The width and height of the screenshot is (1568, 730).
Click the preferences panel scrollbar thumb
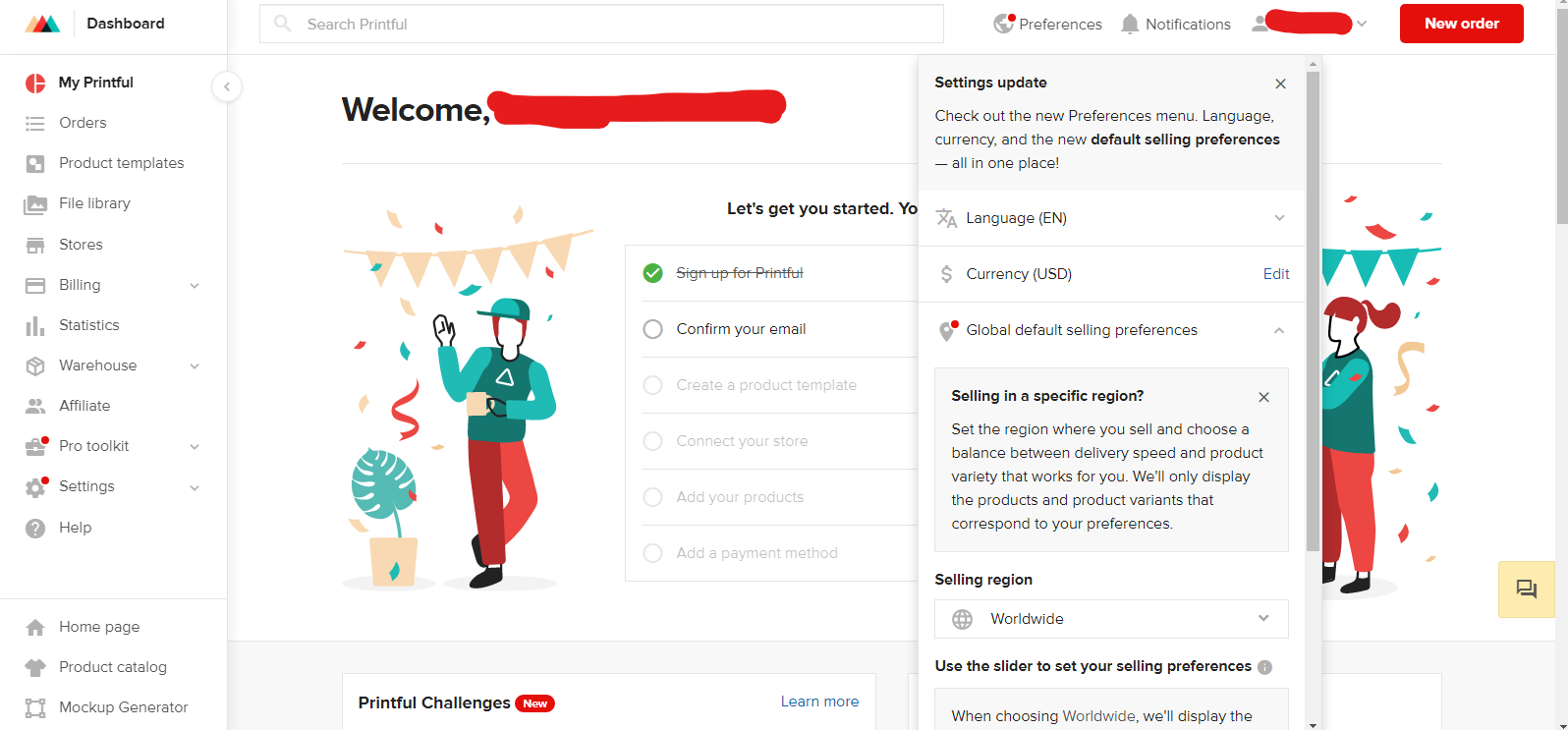pyautogui.click(x=1313, y=309)
